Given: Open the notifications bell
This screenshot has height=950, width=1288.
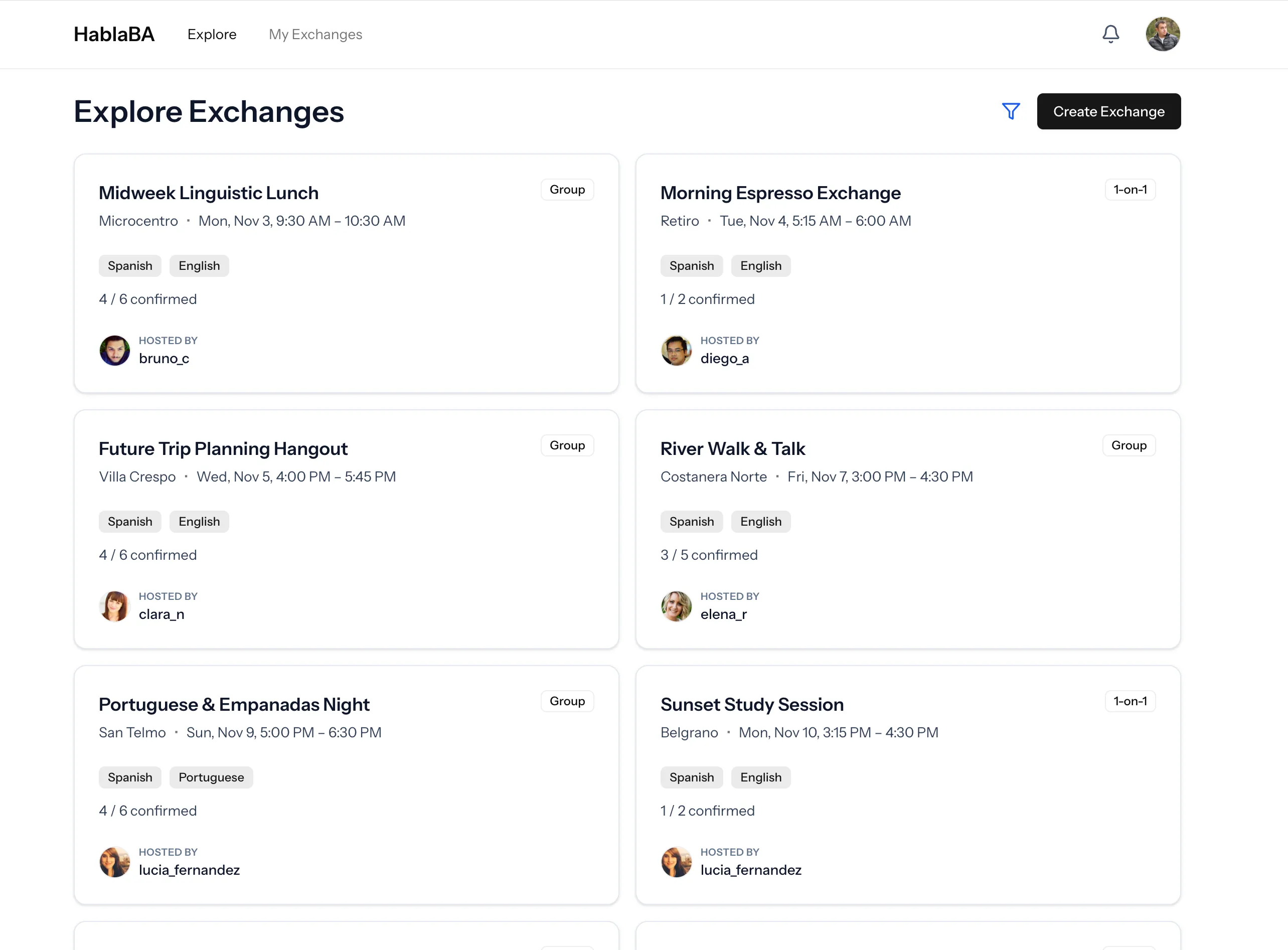Looking at the screenshot, I should pyautogui.click(x=1111, y=34).
